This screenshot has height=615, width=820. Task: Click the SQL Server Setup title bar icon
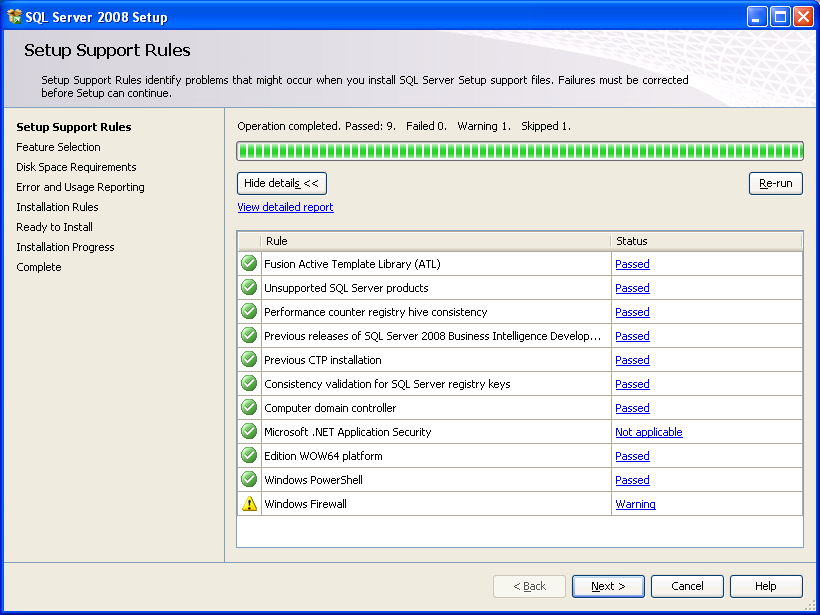(14, 17)
